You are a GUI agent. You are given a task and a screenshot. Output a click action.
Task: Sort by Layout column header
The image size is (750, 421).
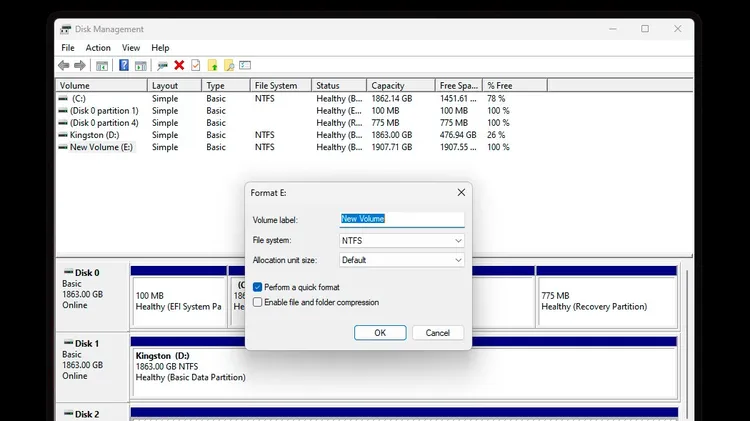pos(175,86)
